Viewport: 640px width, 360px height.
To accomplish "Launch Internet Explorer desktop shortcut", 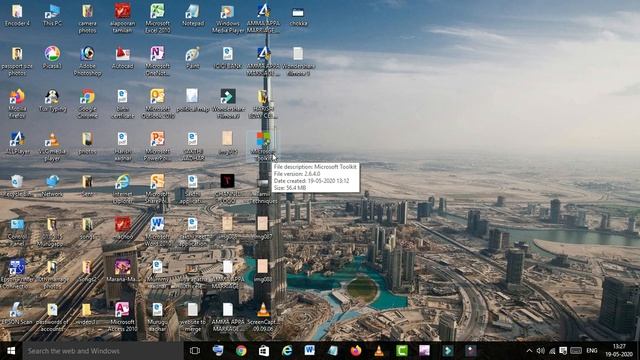I will tap(122, 189).
